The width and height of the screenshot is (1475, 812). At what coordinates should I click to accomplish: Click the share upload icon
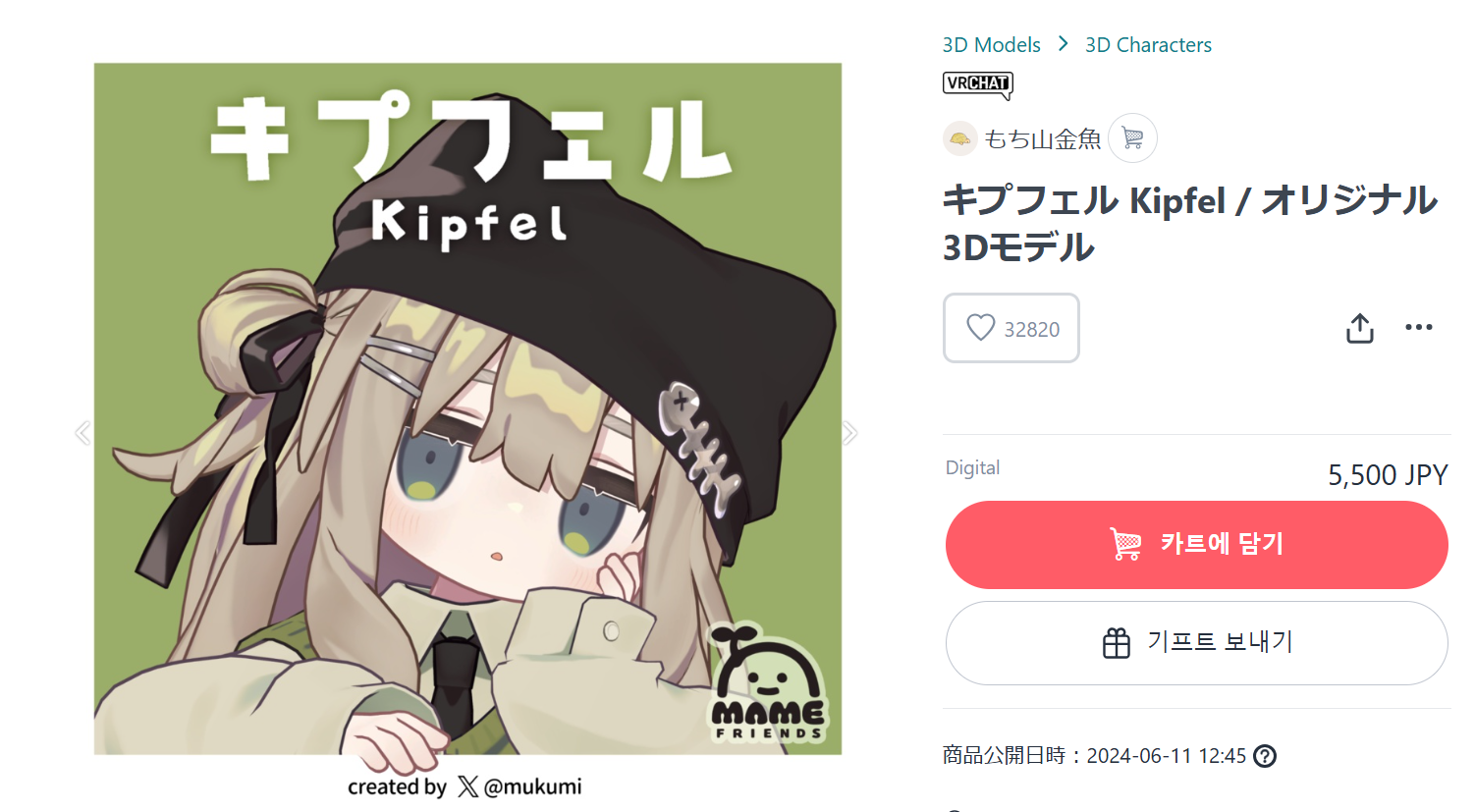point(1360,328)
